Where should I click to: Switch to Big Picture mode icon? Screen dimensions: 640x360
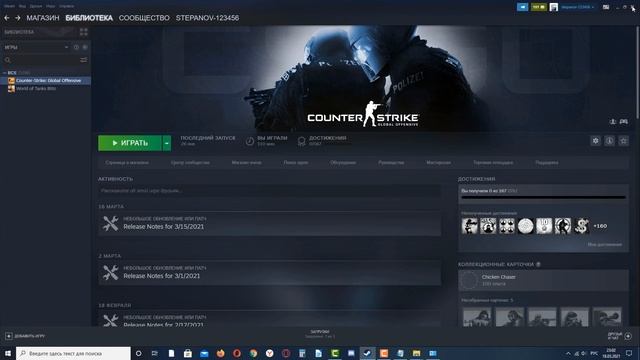(x=606, y=7)
